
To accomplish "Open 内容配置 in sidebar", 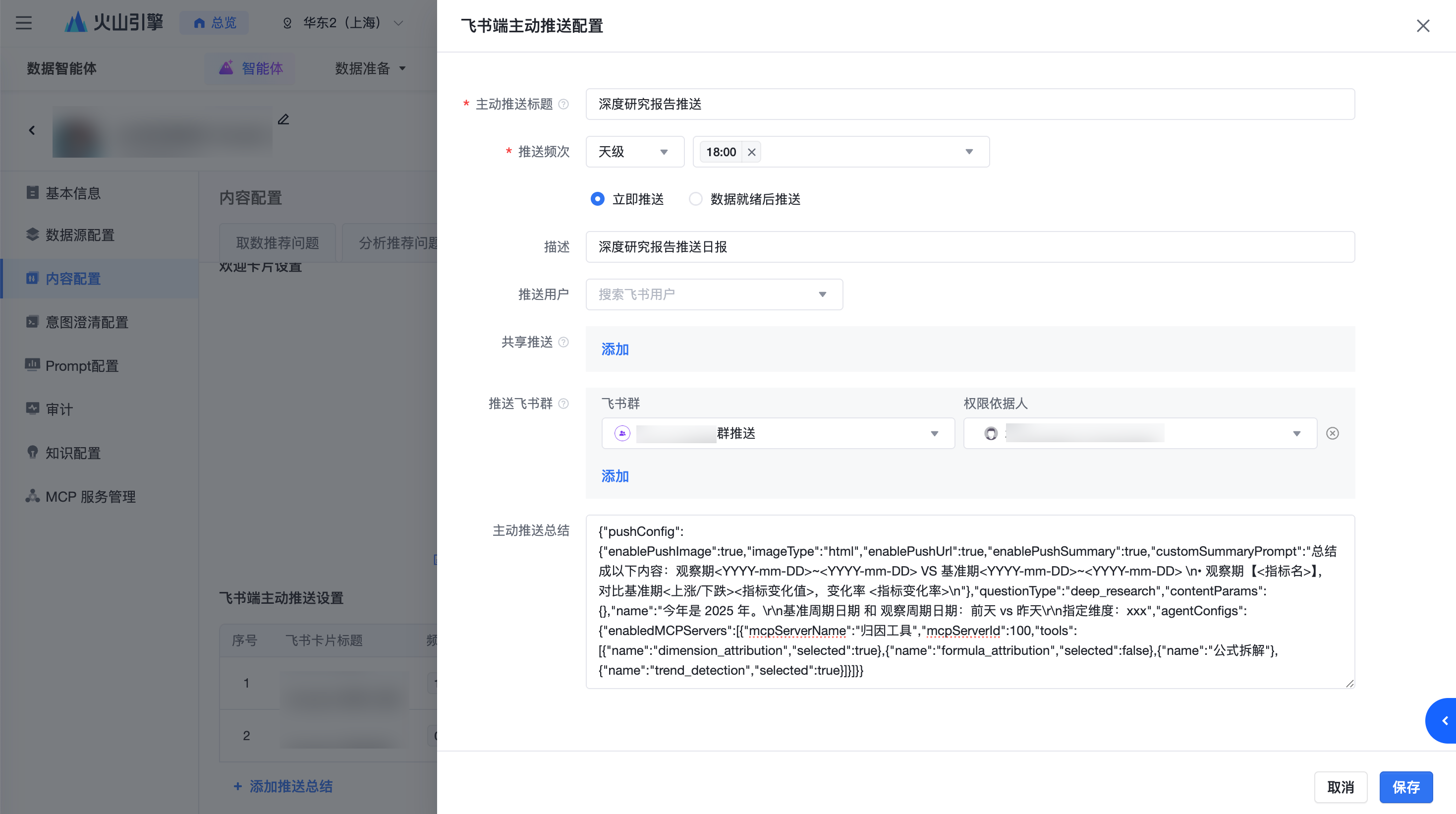I will pos(73,279).
